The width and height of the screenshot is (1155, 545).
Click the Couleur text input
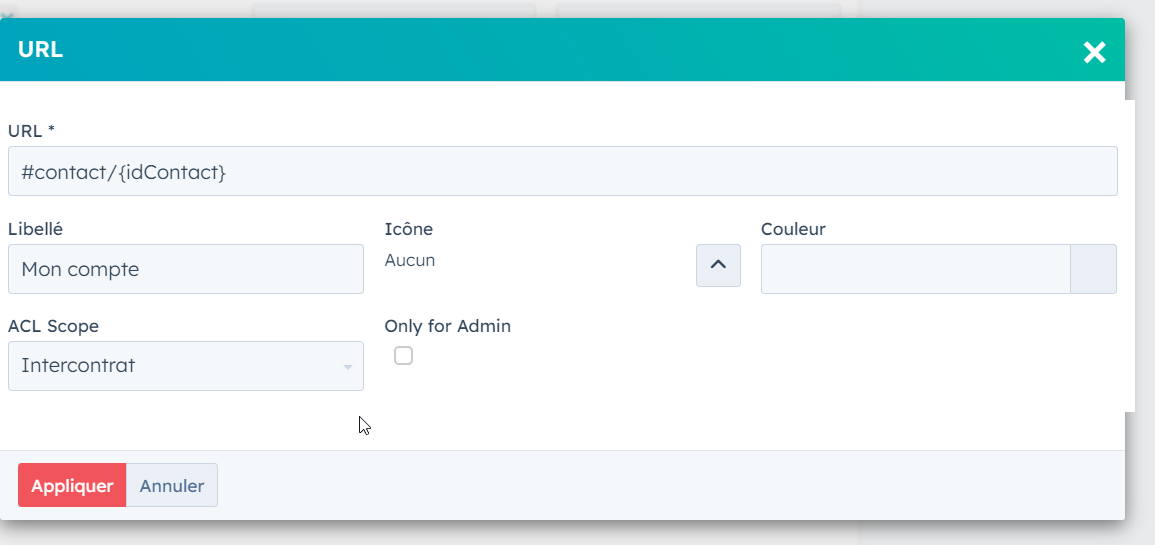[x=915, y=269]
